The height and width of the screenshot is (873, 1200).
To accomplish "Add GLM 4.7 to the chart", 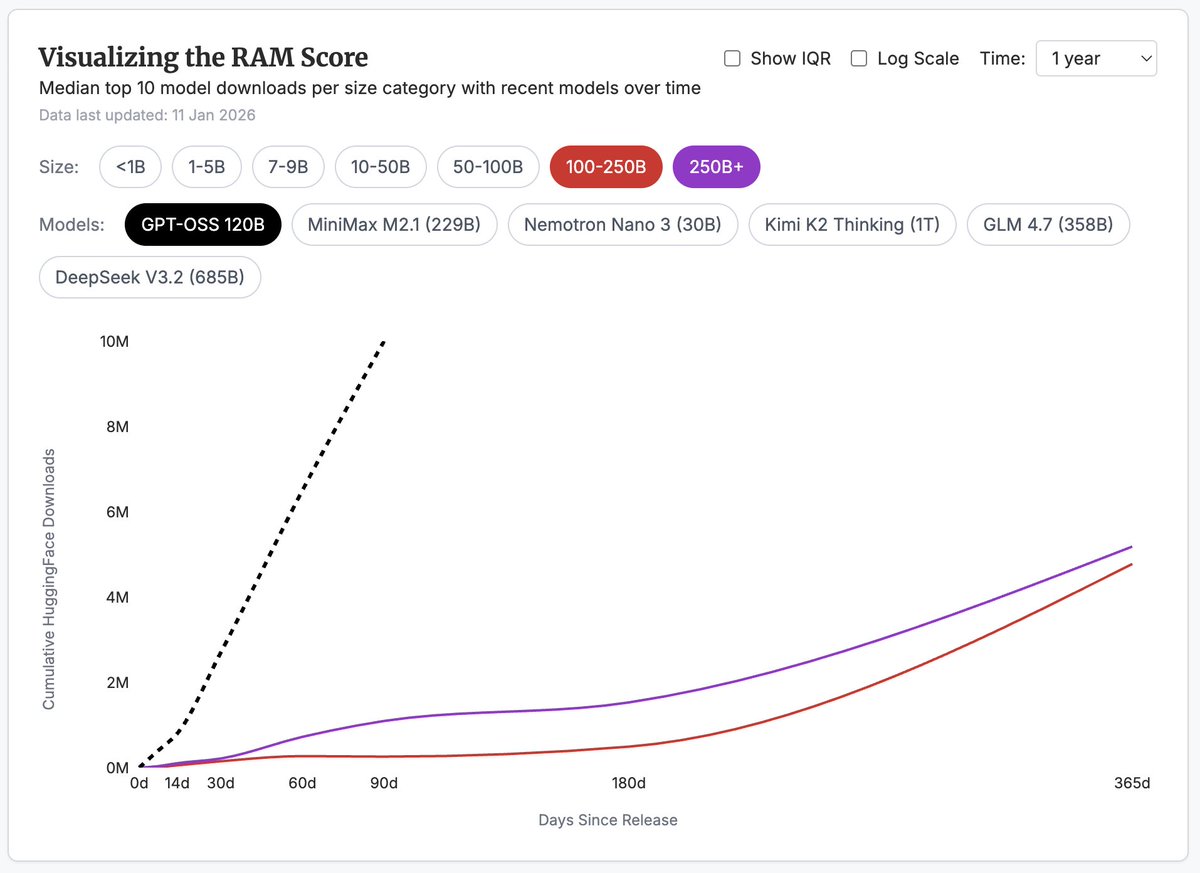I will 1048,225.
